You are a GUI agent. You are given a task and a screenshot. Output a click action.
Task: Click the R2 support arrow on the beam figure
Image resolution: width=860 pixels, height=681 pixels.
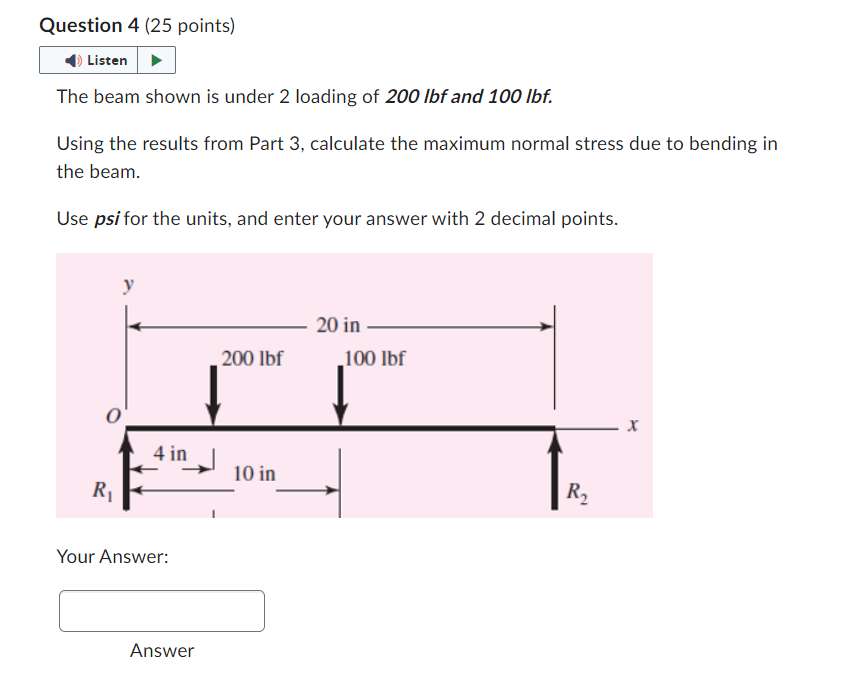pyautogui.click(x=556, y=470)
